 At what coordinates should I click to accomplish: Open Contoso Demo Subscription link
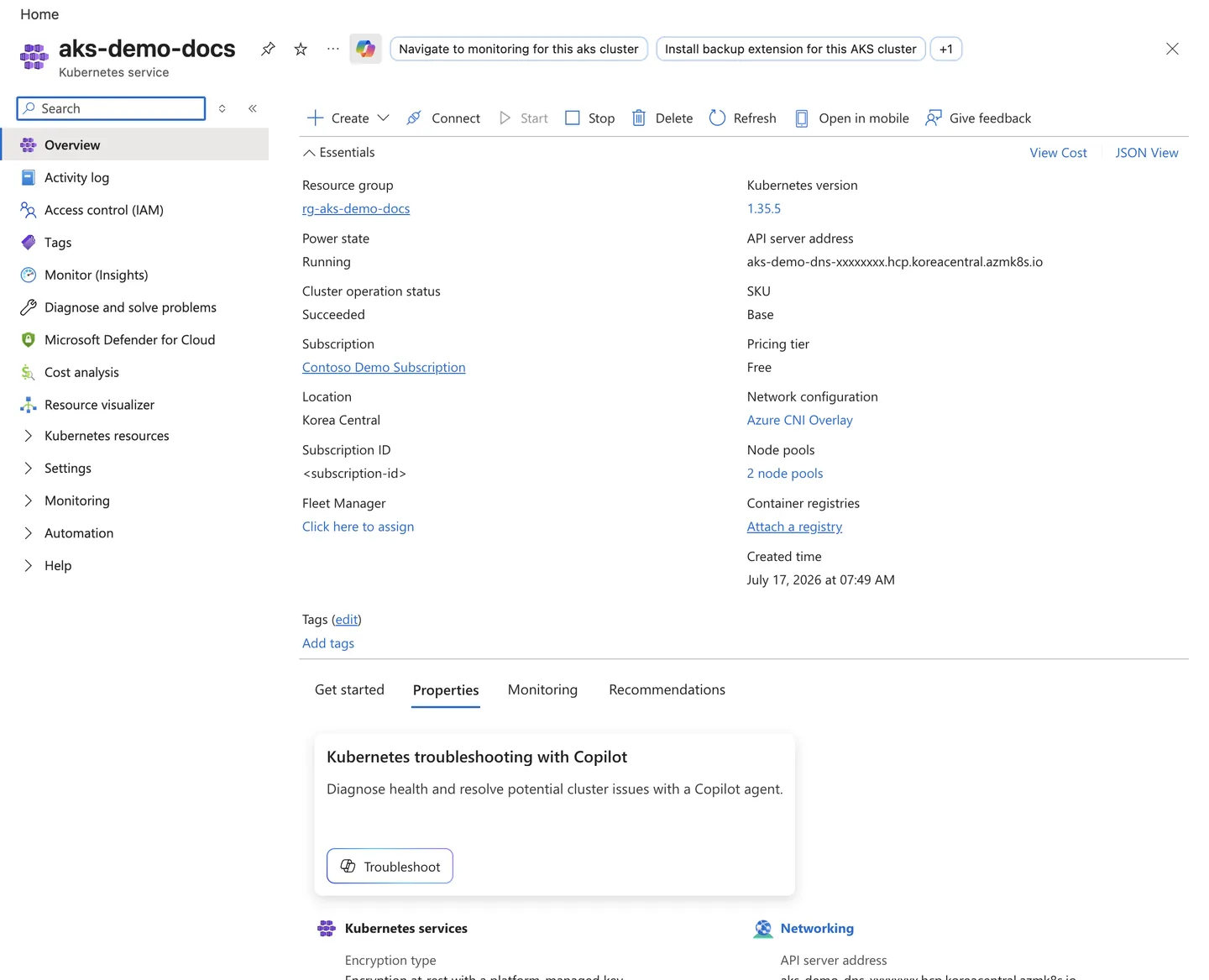click(384, 367)
